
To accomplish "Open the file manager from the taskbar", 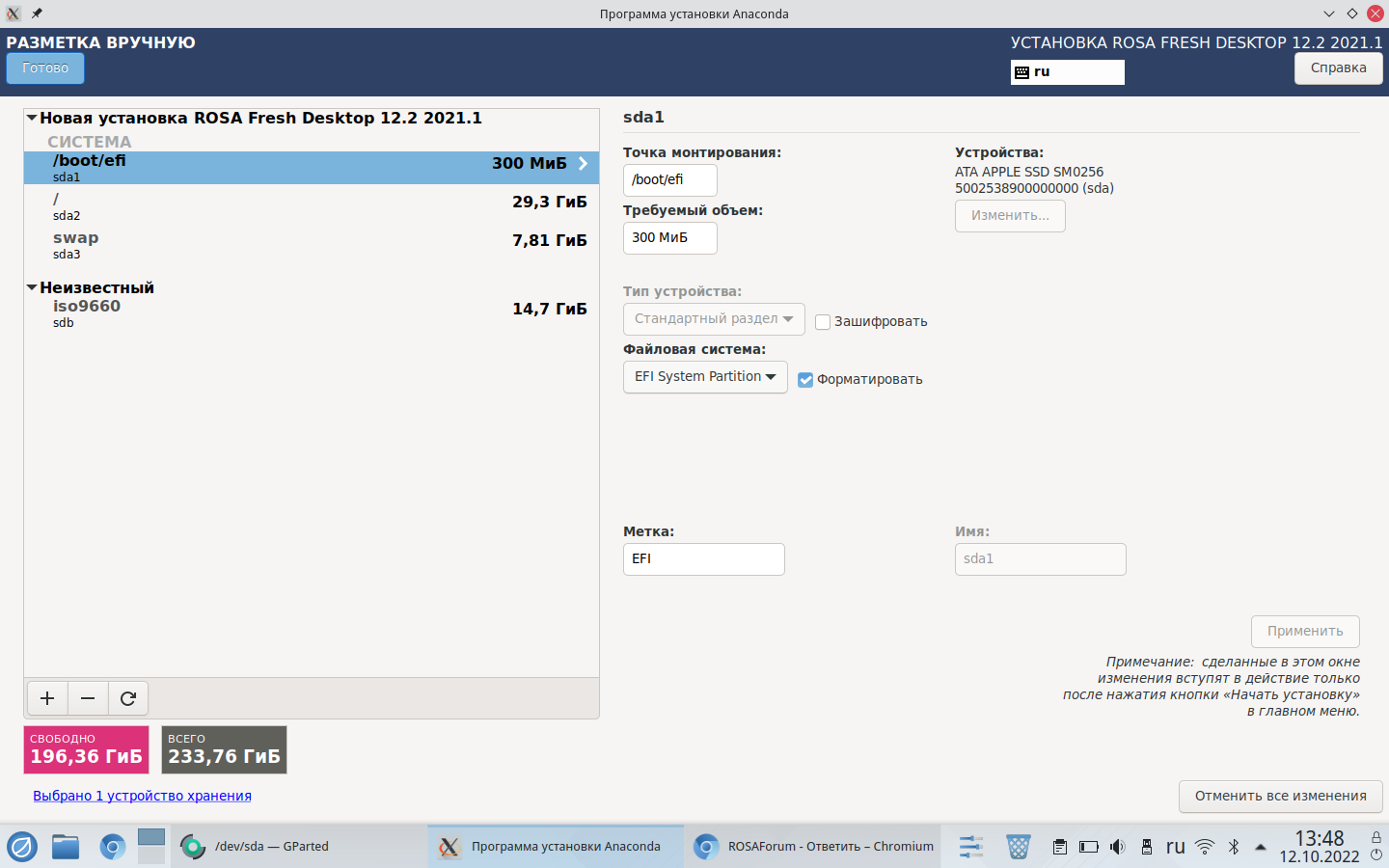I will coord(66,847).
